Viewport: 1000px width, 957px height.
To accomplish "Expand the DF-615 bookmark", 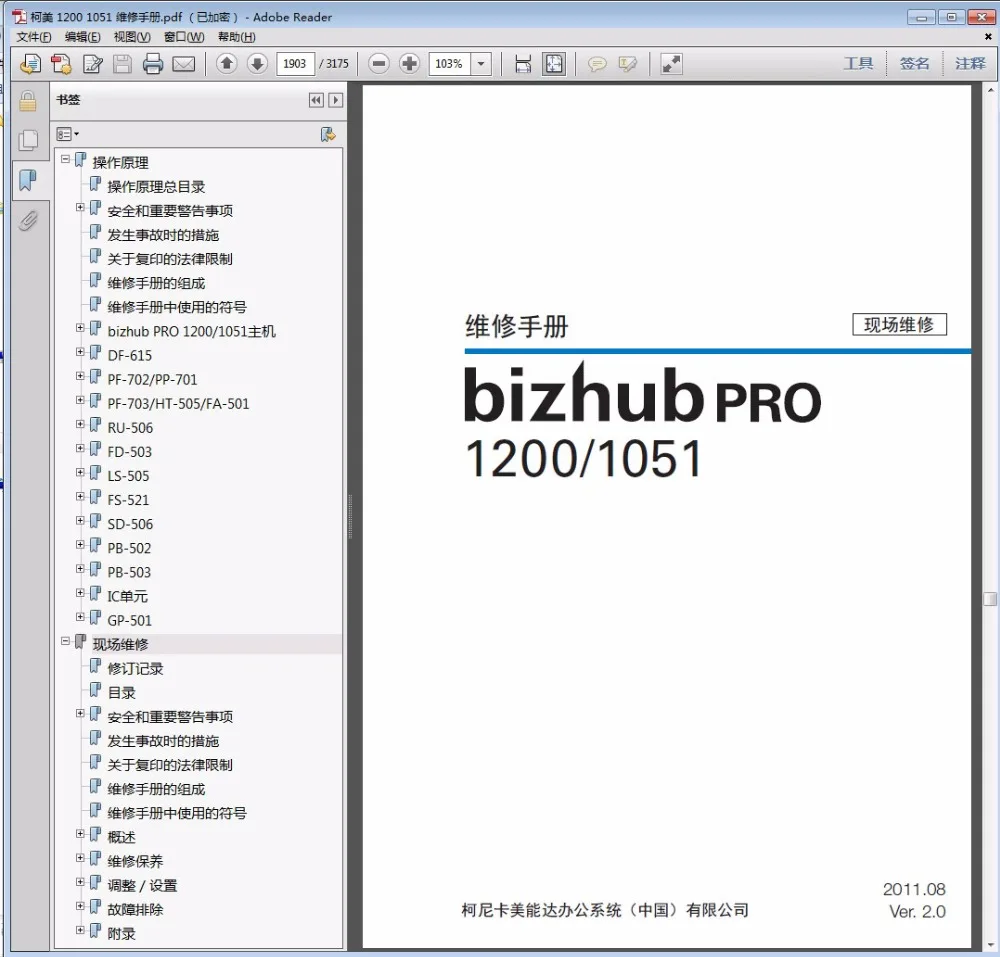I will (80, 352).
